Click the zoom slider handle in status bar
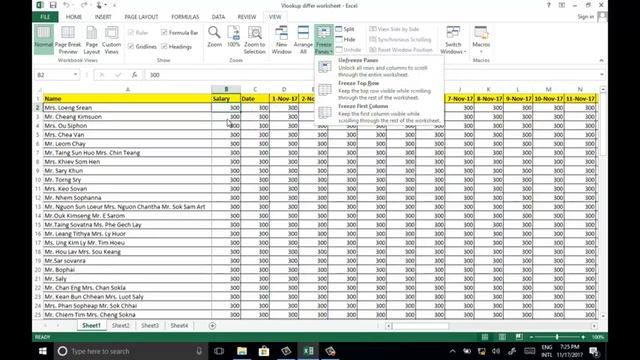 [557, 337]
